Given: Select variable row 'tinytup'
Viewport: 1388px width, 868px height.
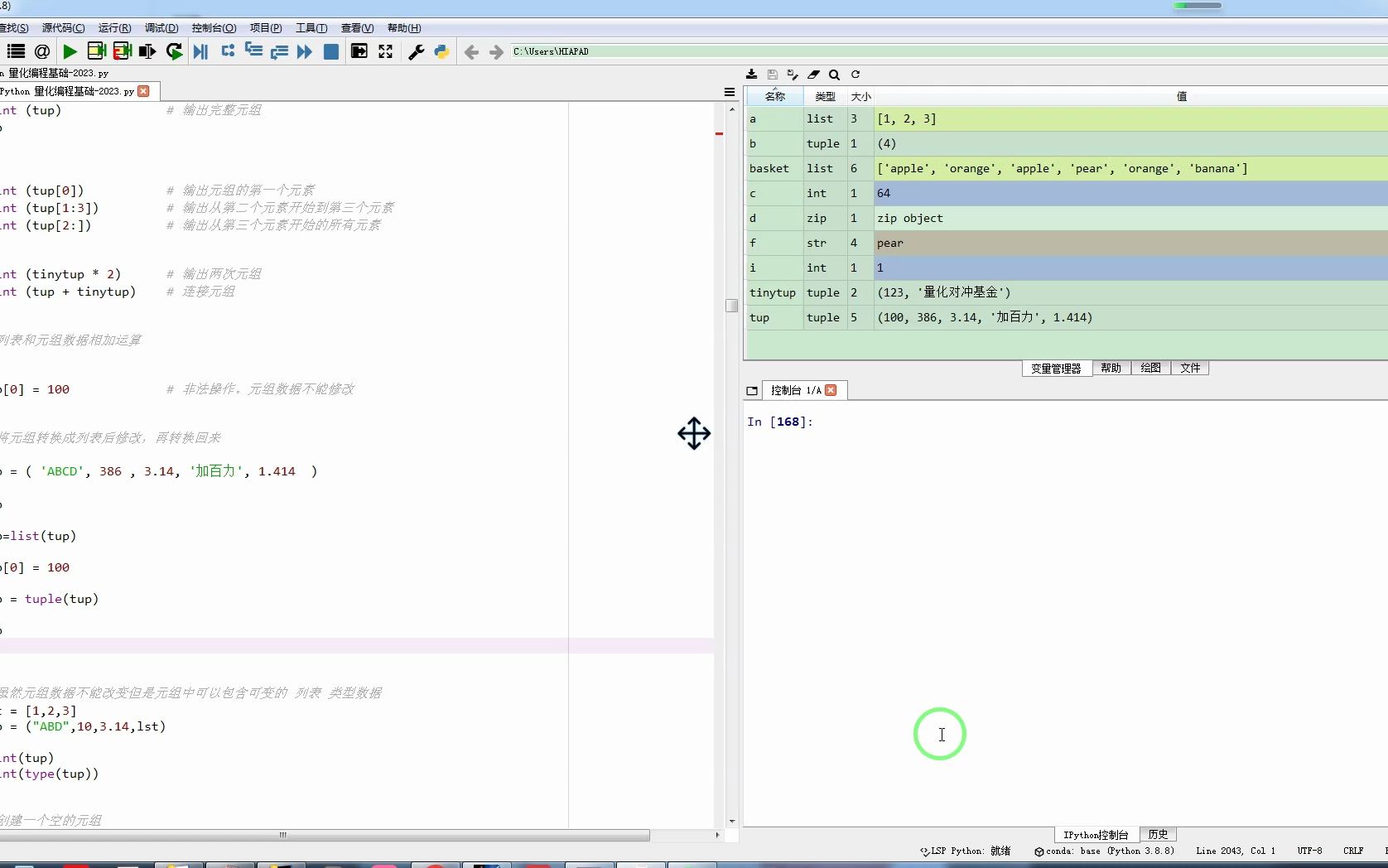Looking at the screenshot, I should pos(1067,293).
